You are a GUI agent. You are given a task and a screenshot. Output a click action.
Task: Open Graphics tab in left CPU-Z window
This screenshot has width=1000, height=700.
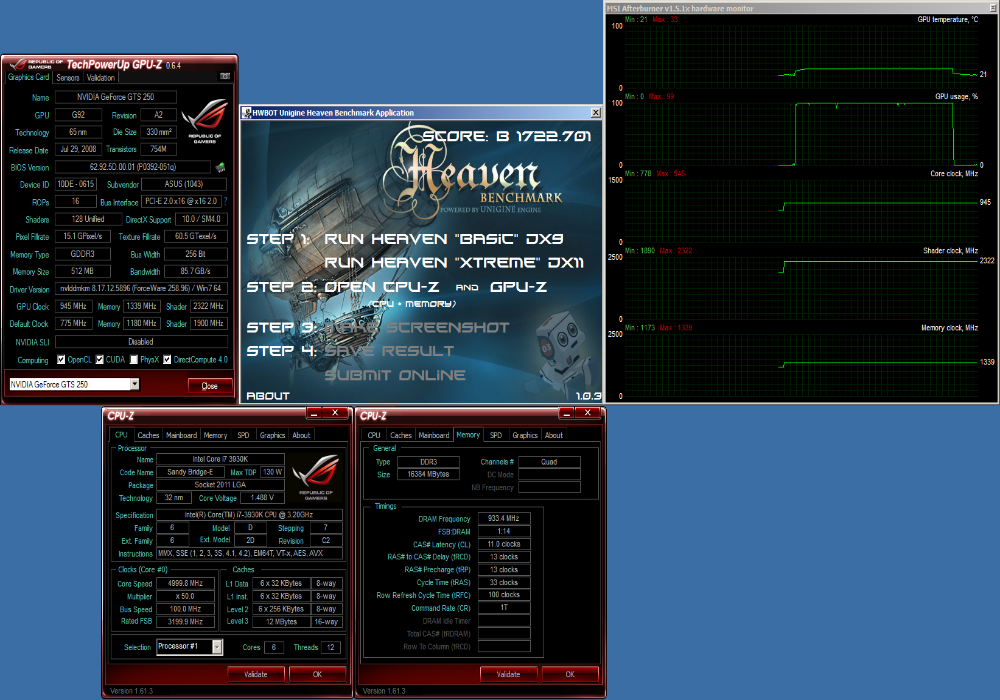(272, 435)
